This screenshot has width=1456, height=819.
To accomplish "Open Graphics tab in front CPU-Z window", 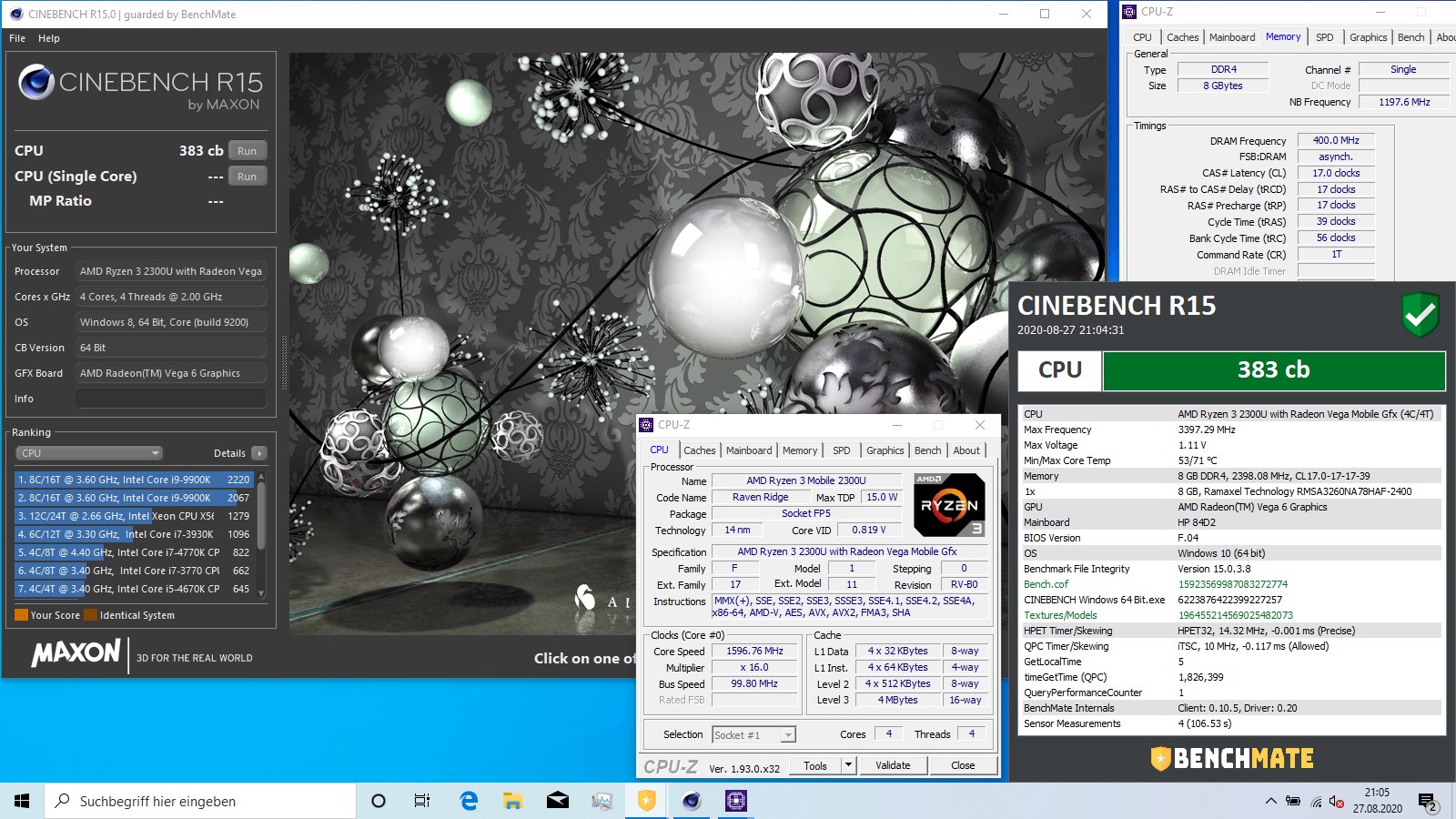I will click(885, 450).
